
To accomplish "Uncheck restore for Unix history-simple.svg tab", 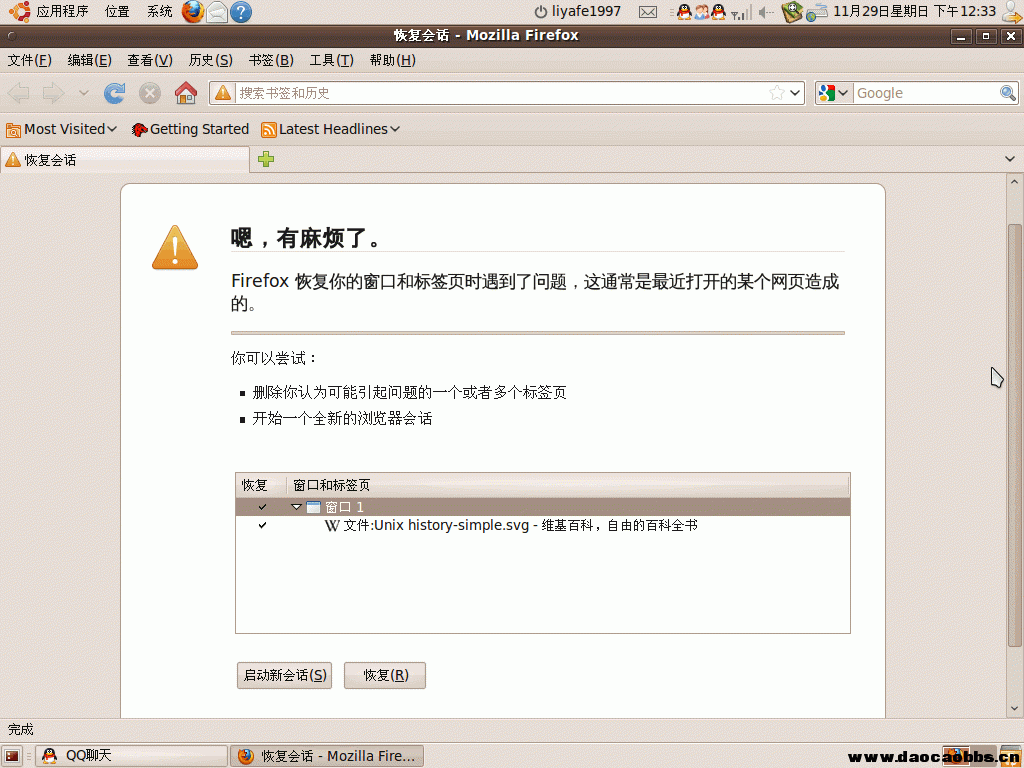I will (262, 525).
